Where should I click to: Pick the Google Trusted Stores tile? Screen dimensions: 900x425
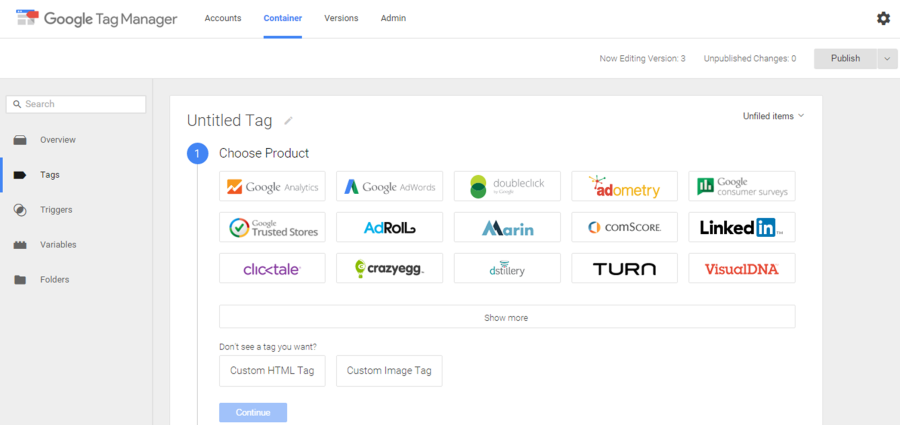tap(272, 227)
